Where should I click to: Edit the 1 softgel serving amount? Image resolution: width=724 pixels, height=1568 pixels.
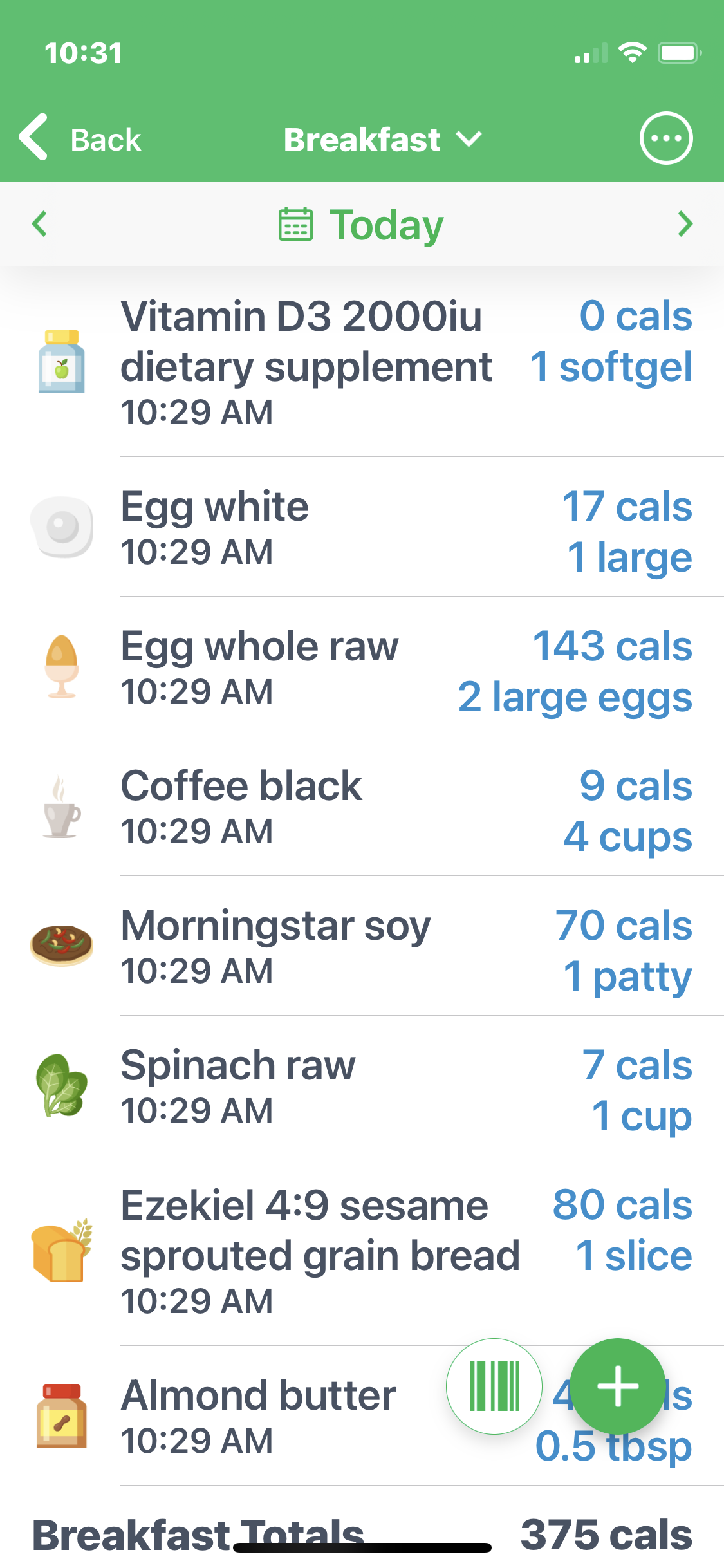[x=611, y=367]
